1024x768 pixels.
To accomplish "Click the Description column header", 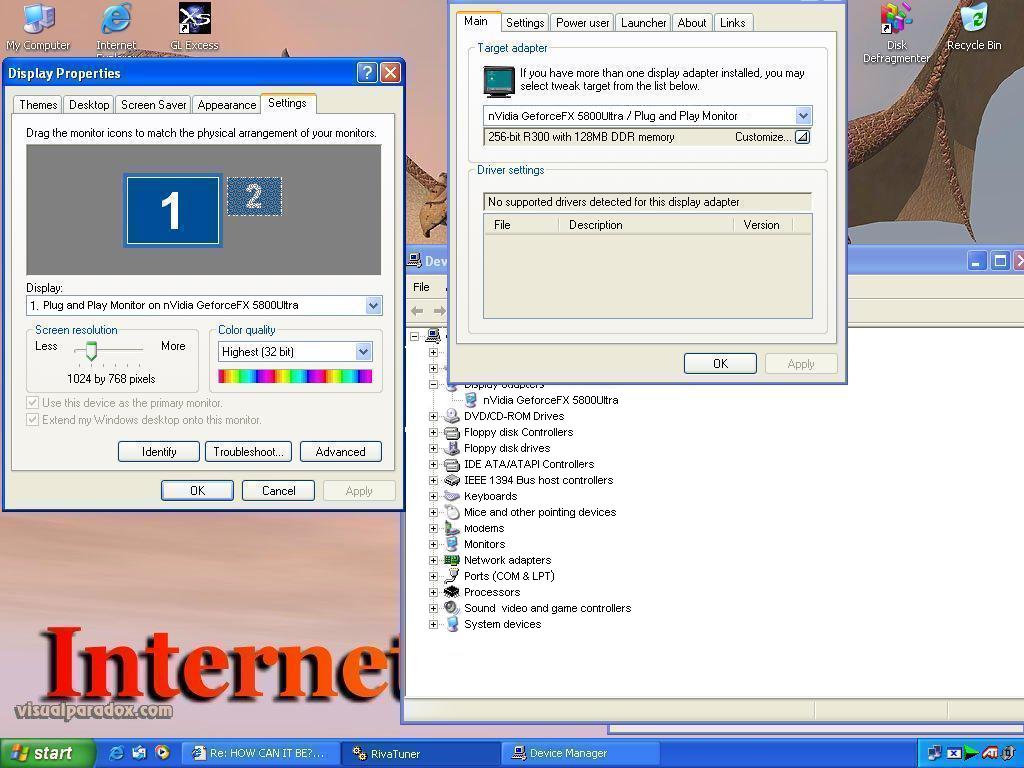I will (x=646, y=225).
